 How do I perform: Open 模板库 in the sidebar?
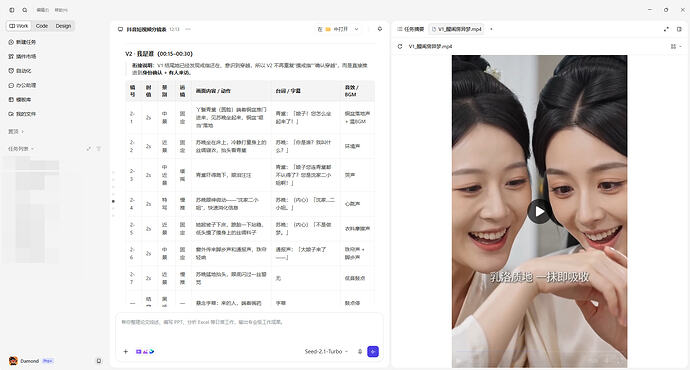[x=20, y=99]
